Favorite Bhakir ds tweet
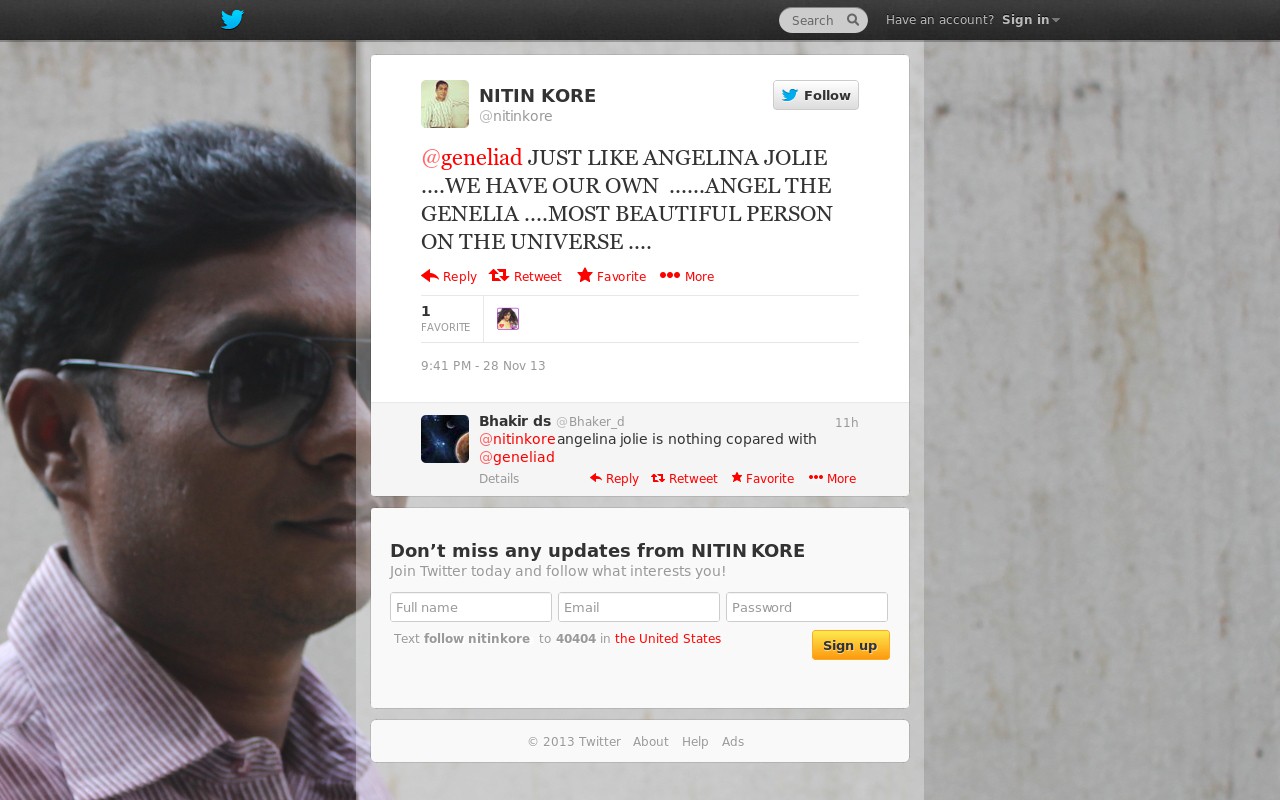 (762, 479)
